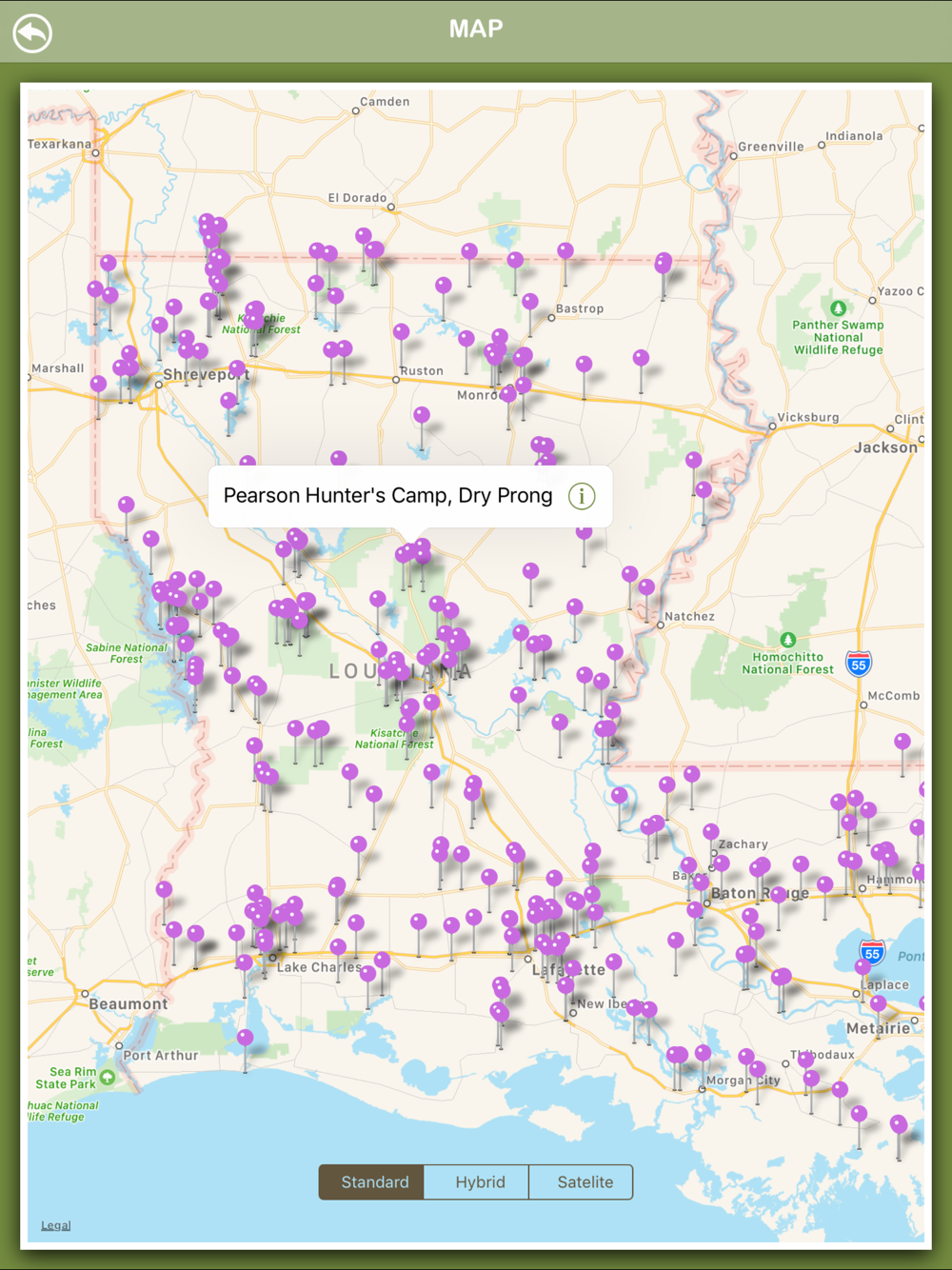
Task: Tap the Indianola town label
Action: [854, 136]
